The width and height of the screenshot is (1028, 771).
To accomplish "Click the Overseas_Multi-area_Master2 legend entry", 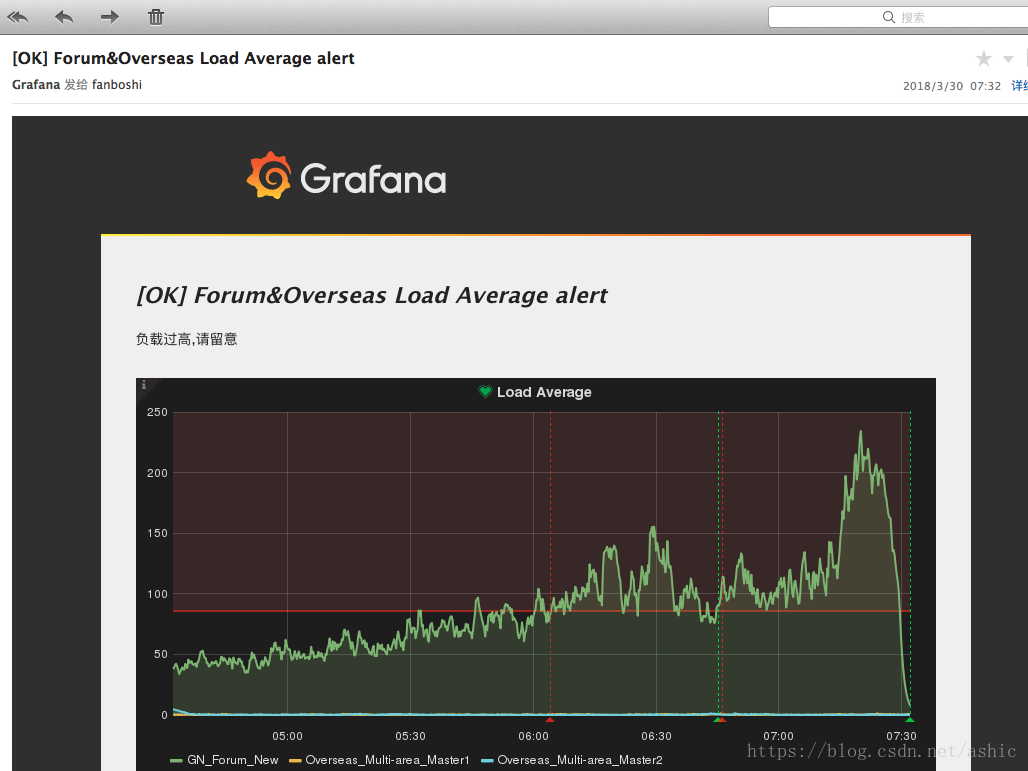I will (x=572, y=760).
